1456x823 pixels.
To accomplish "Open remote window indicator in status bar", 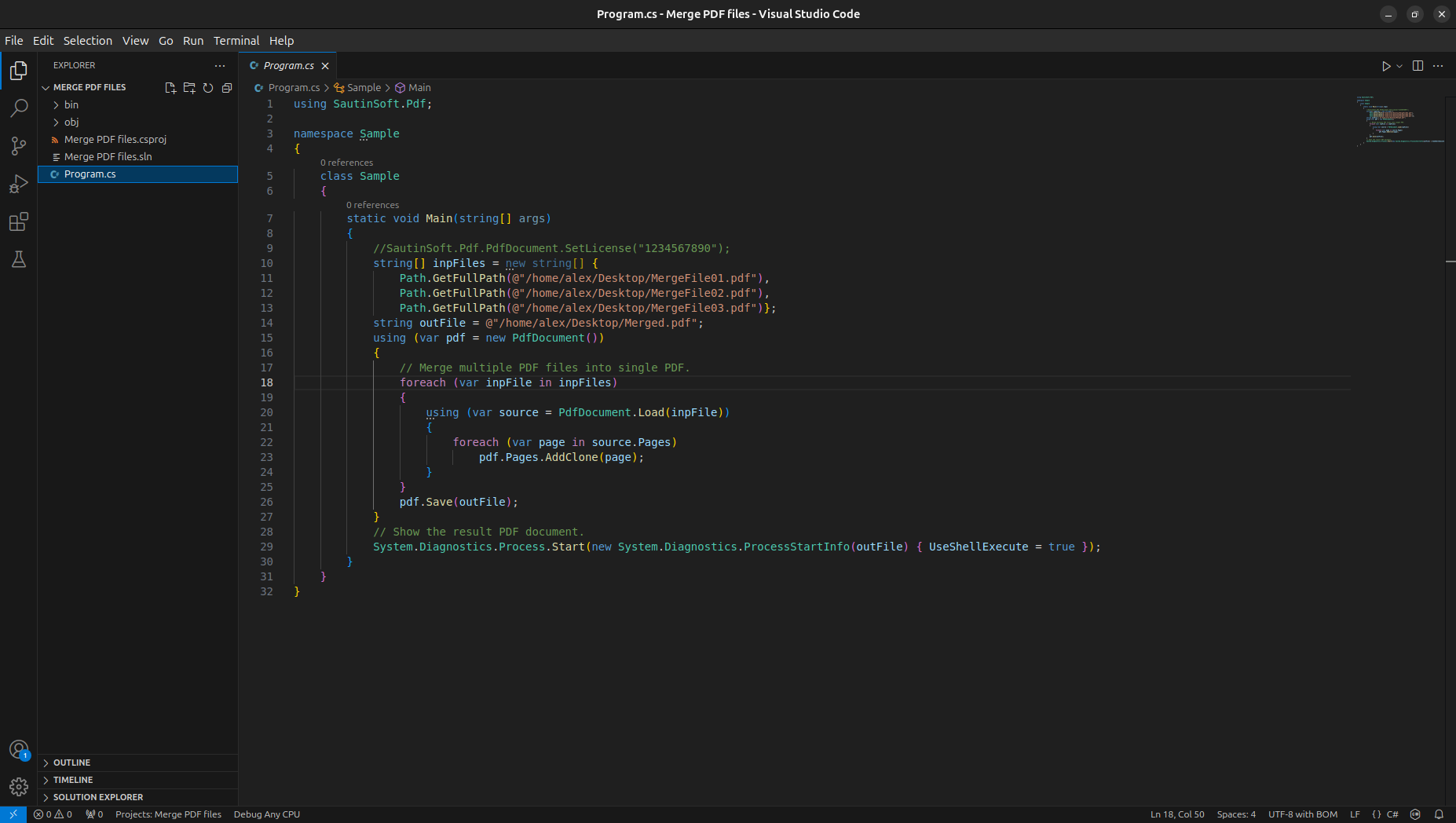I will (13, 814).
